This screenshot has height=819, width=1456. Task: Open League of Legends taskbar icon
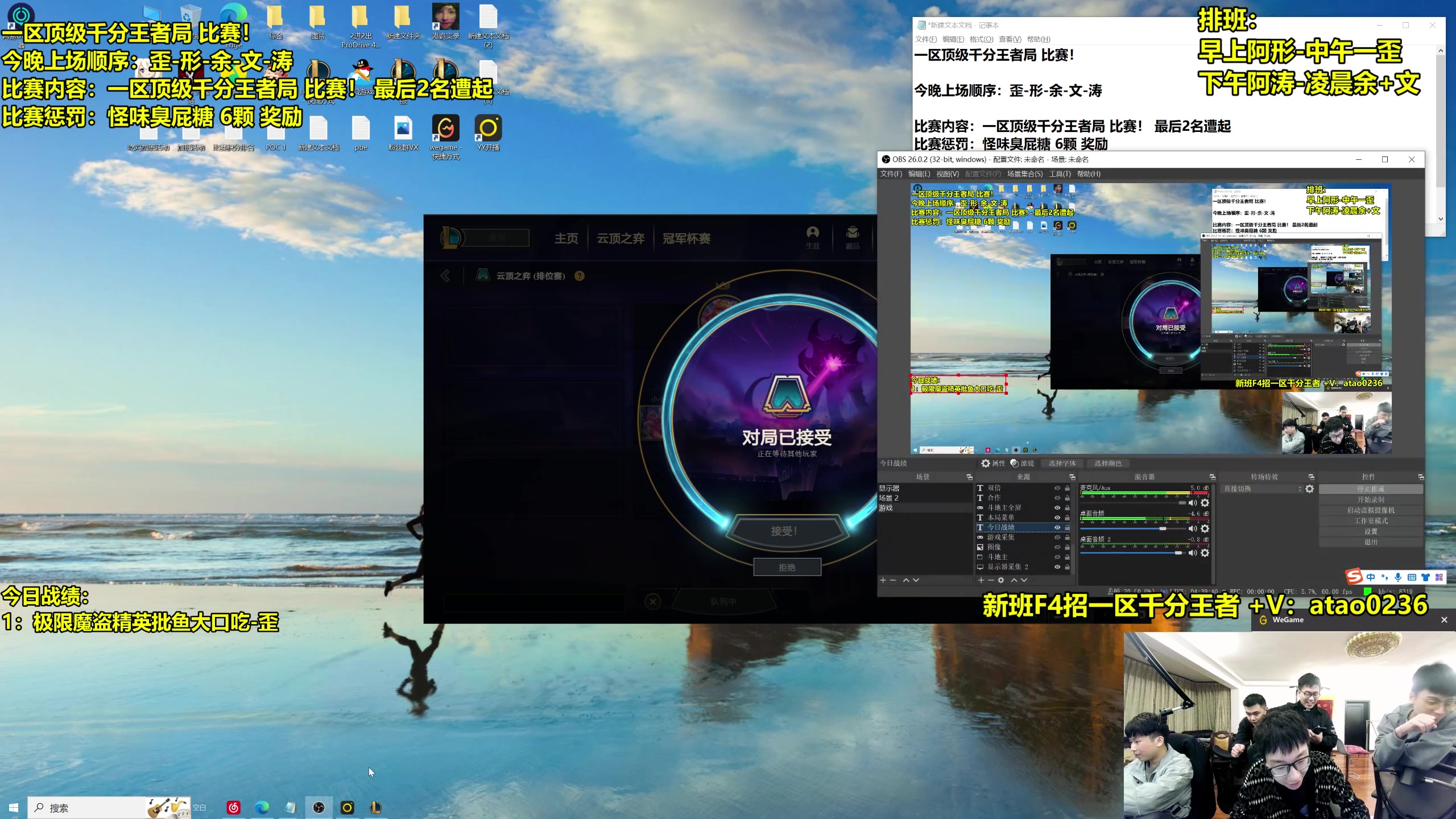376,807
